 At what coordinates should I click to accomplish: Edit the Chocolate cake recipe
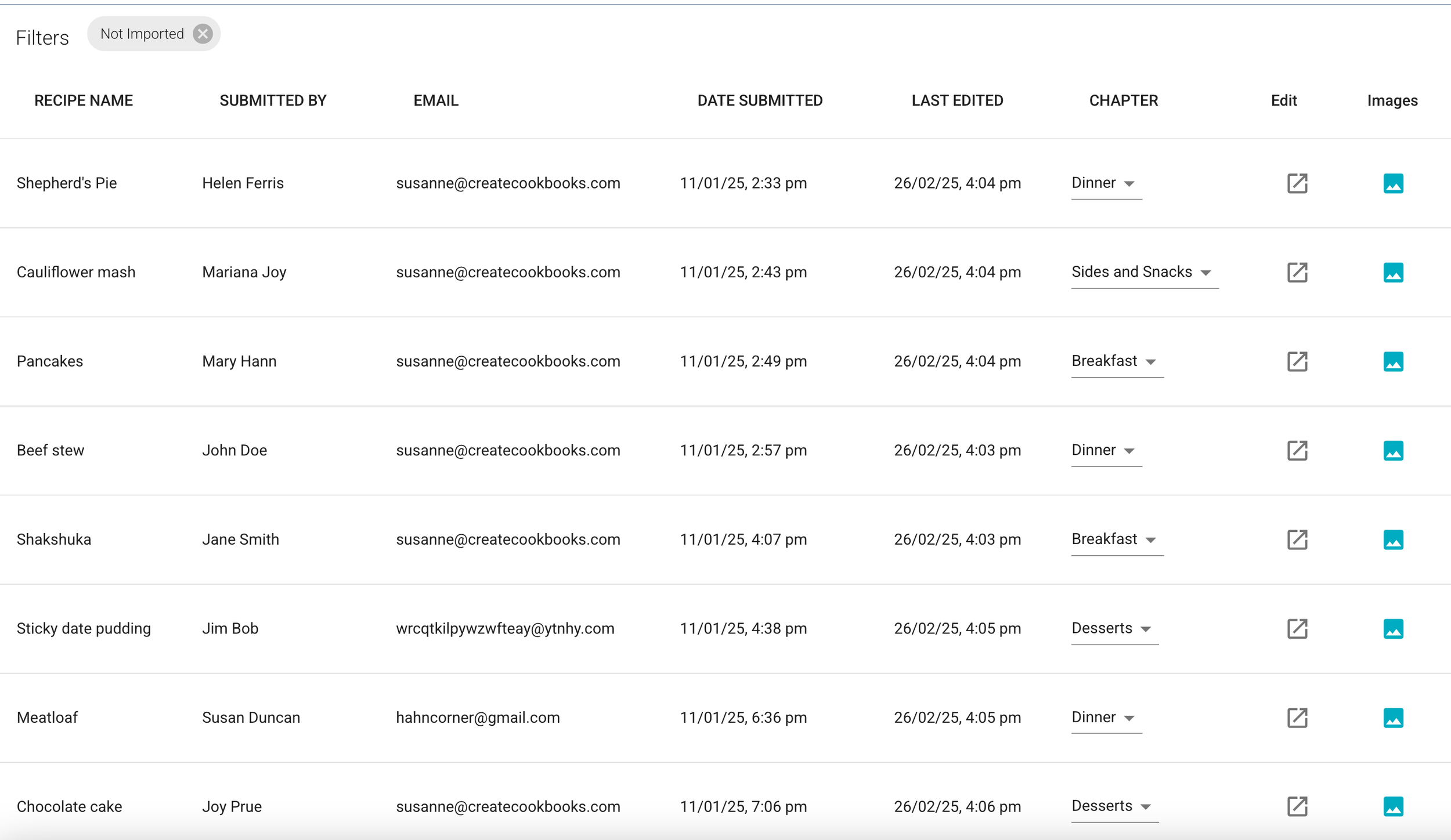click(1297, 806)
